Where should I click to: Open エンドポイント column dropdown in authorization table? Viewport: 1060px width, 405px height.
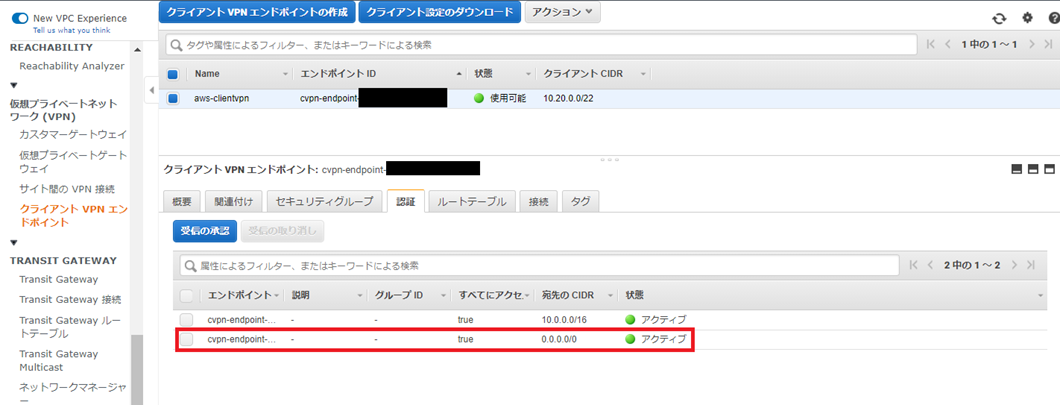276,295
